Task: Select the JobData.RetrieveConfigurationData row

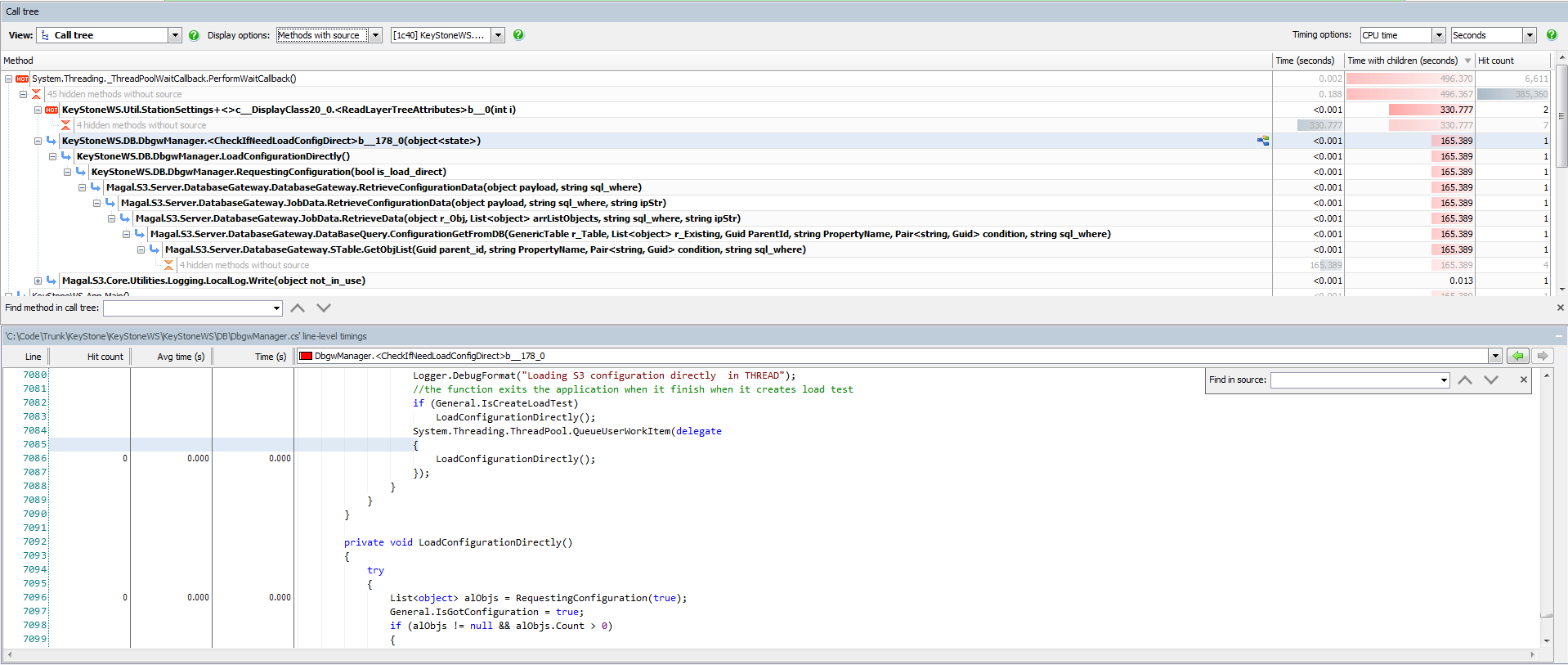Action: [x=393, y=203]
